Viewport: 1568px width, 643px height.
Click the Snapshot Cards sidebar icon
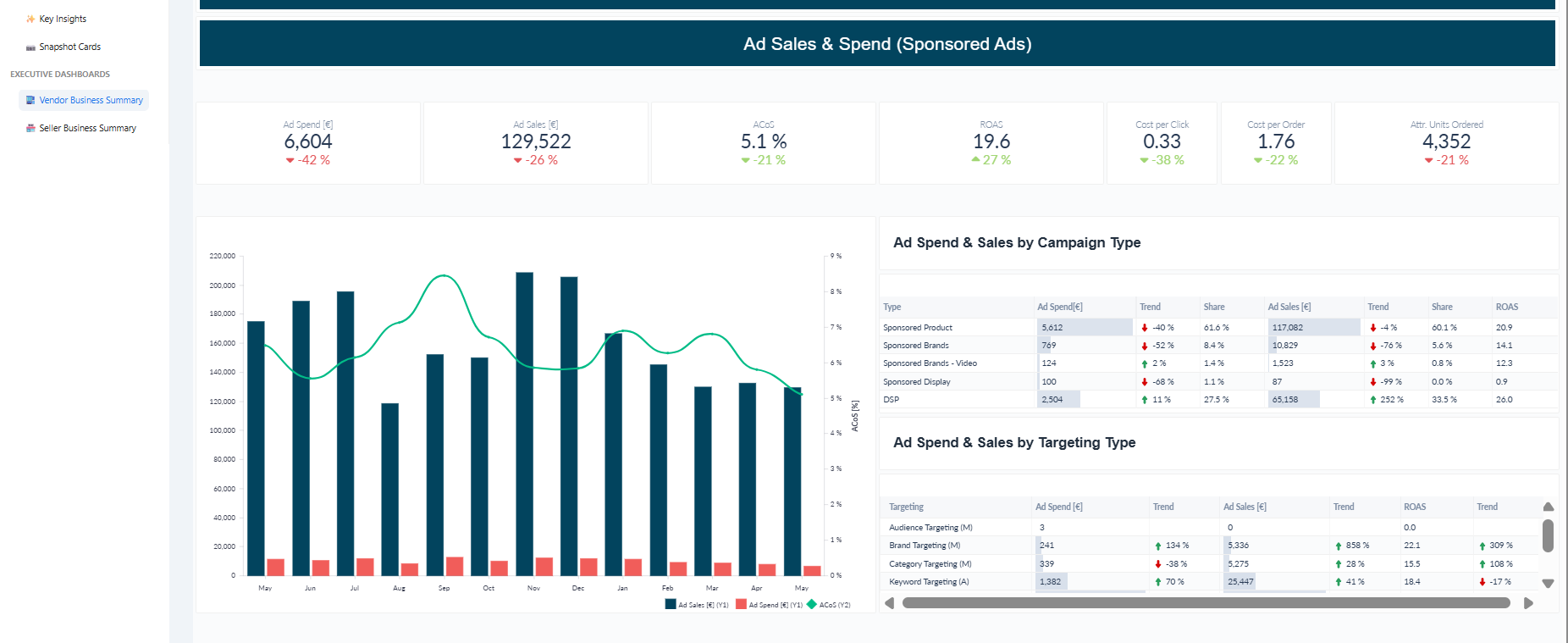[x=30, y=47]
